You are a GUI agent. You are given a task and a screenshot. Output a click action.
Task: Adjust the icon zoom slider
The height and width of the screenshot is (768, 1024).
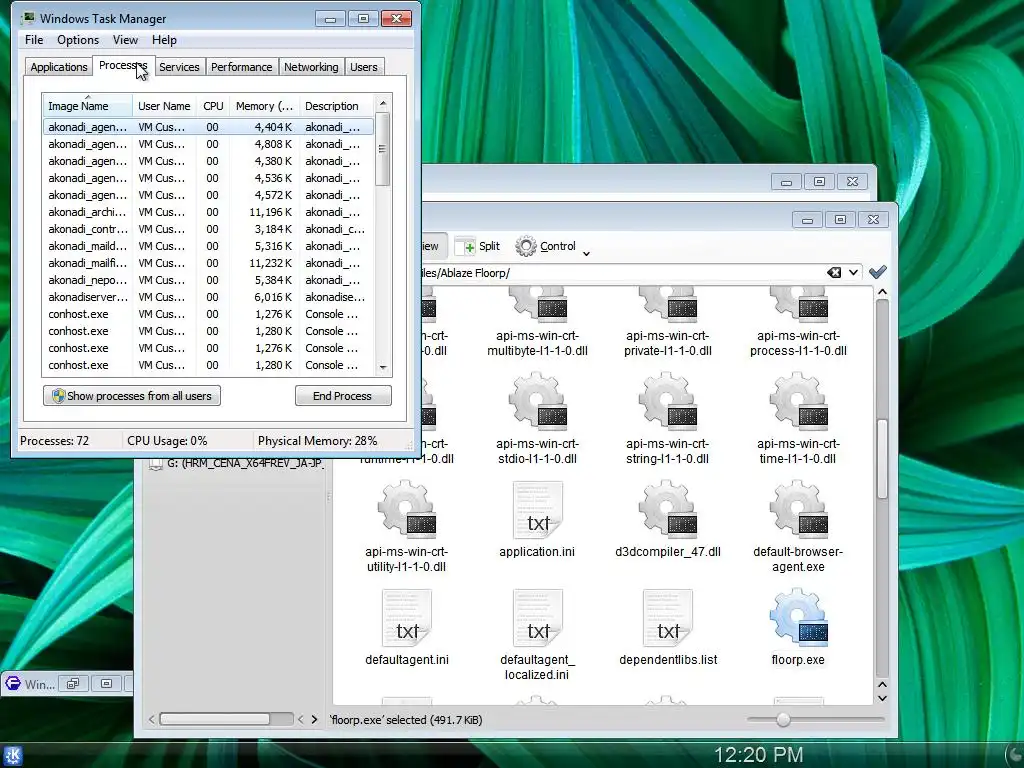pos(783,720)
